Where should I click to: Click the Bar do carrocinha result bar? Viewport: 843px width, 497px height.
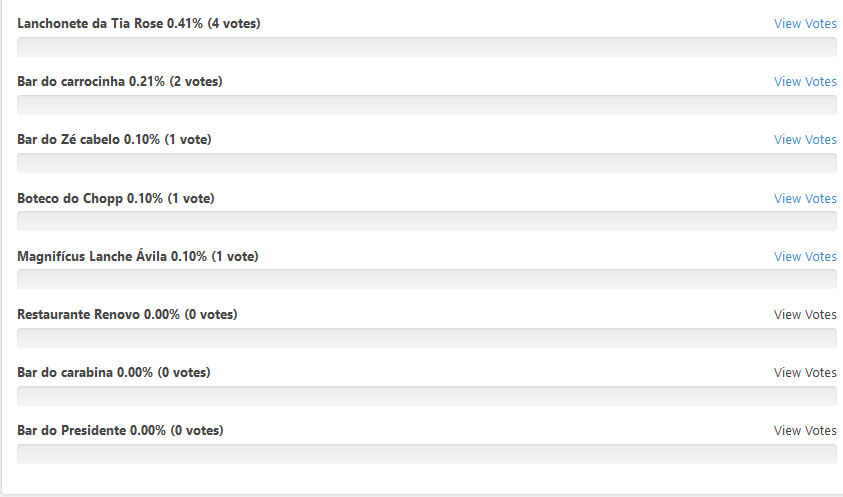tap(427, 105)
